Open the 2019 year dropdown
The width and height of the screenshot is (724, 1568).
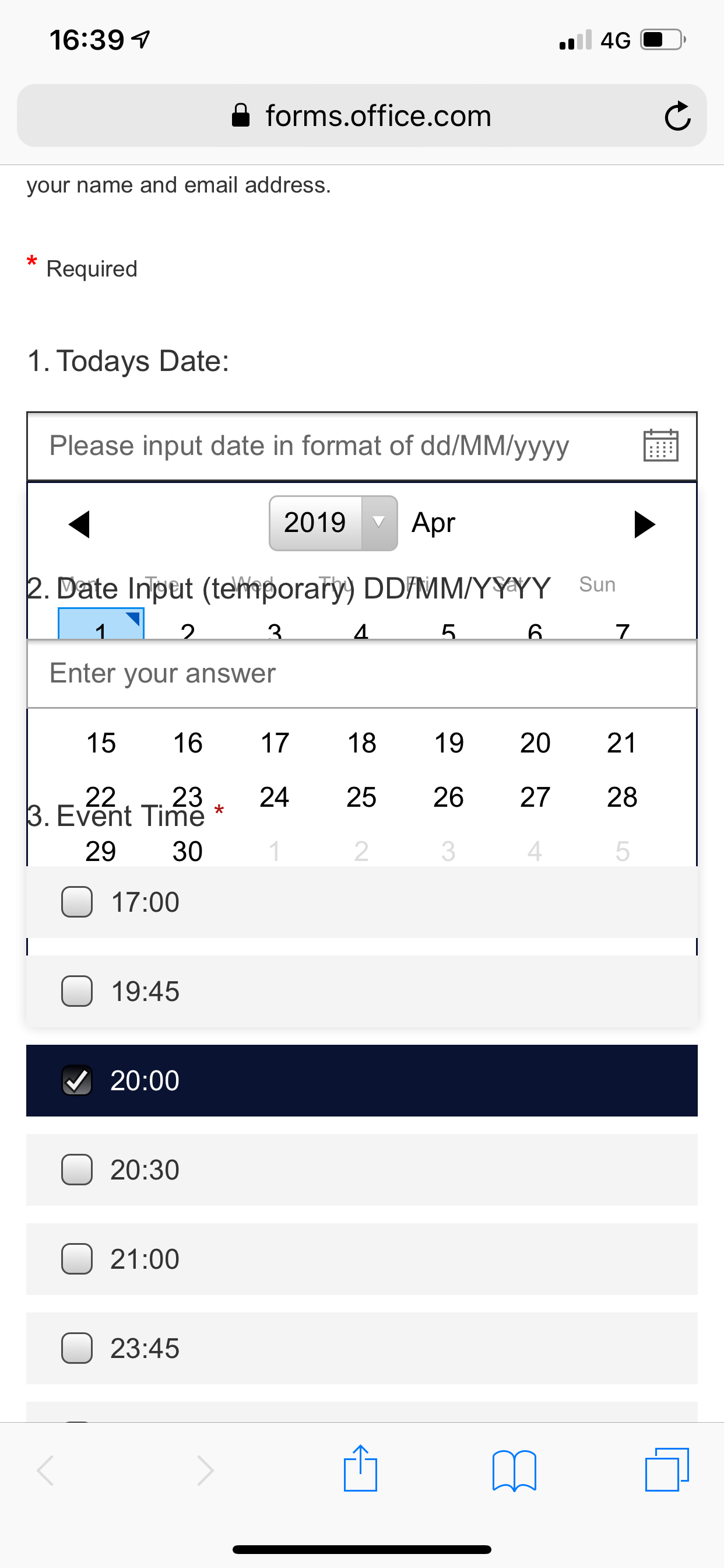333,521
